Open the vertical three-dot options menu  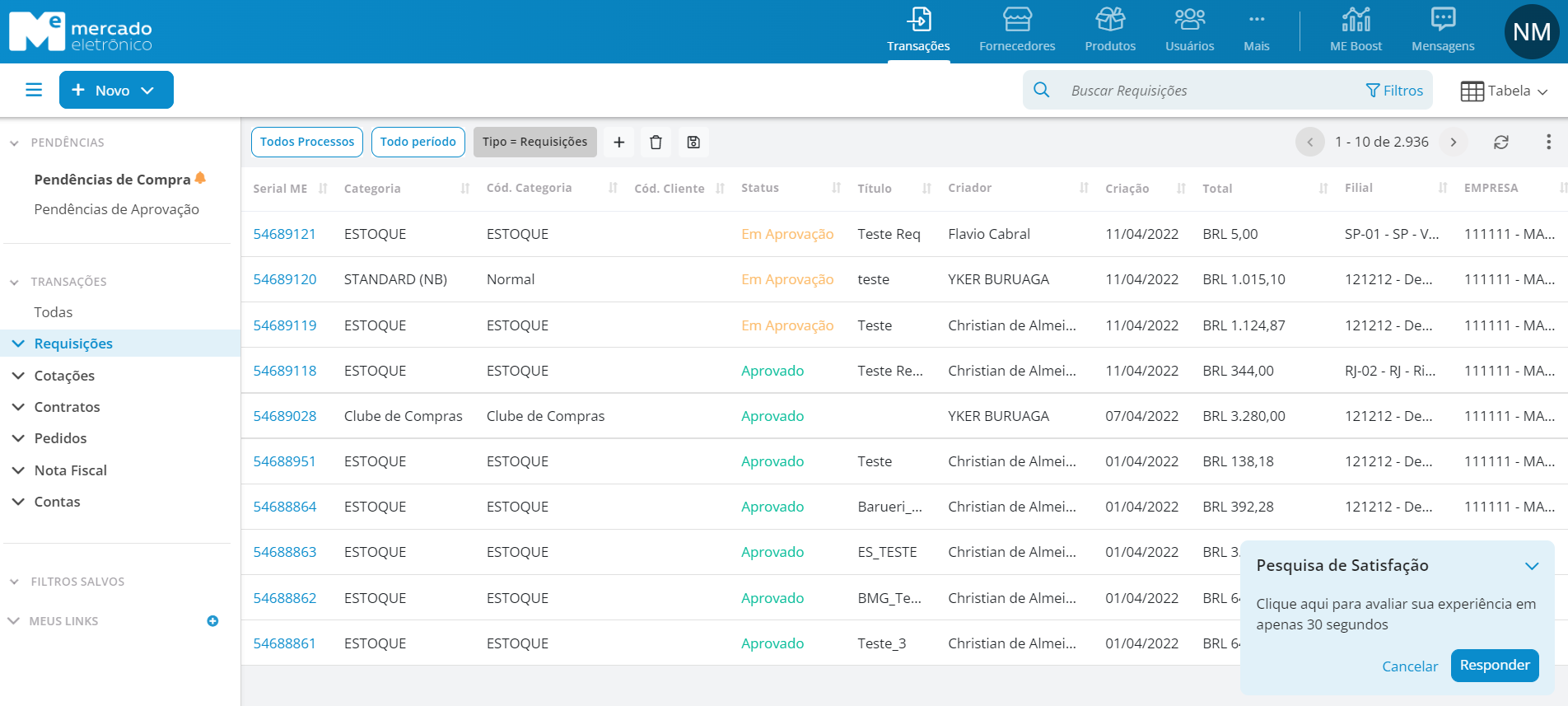pyautogui.click(x=1548, y=143)
